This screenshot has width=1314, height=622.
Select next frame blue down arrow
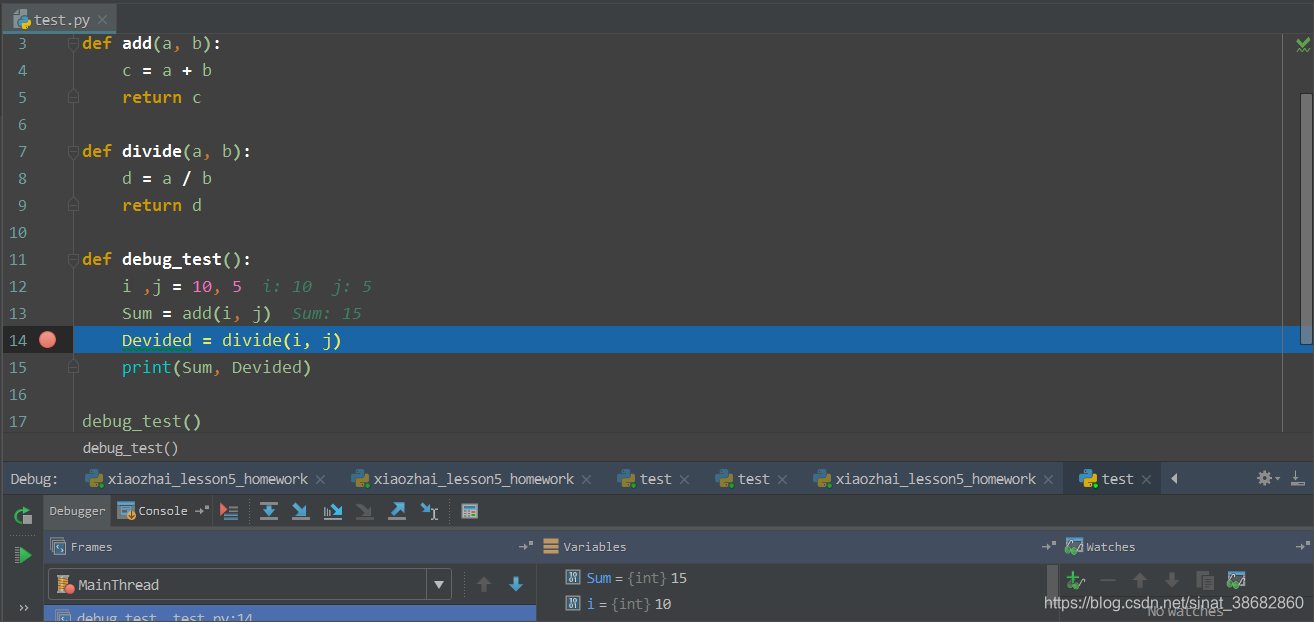[x=516, y=584]
